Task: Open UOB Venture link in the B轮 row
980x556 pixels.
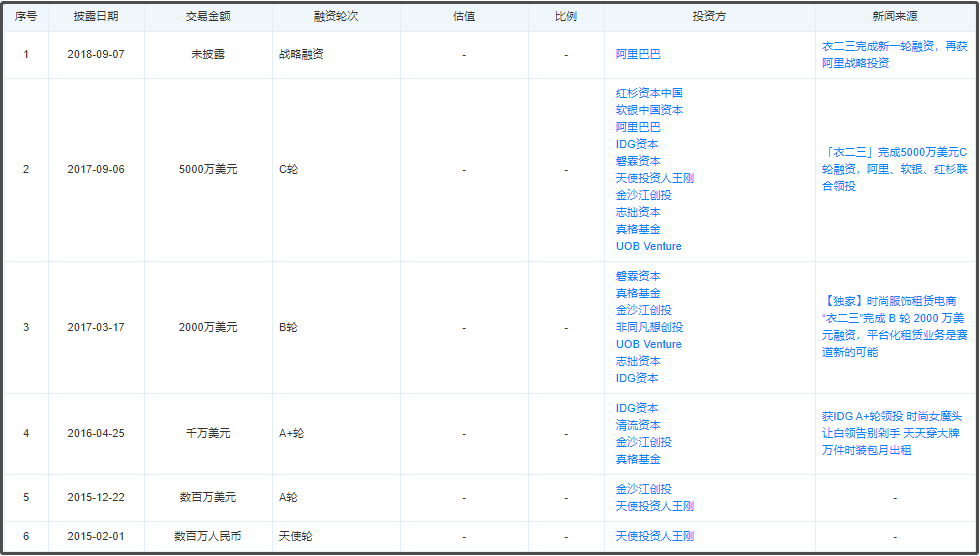Action: point(648,344)
